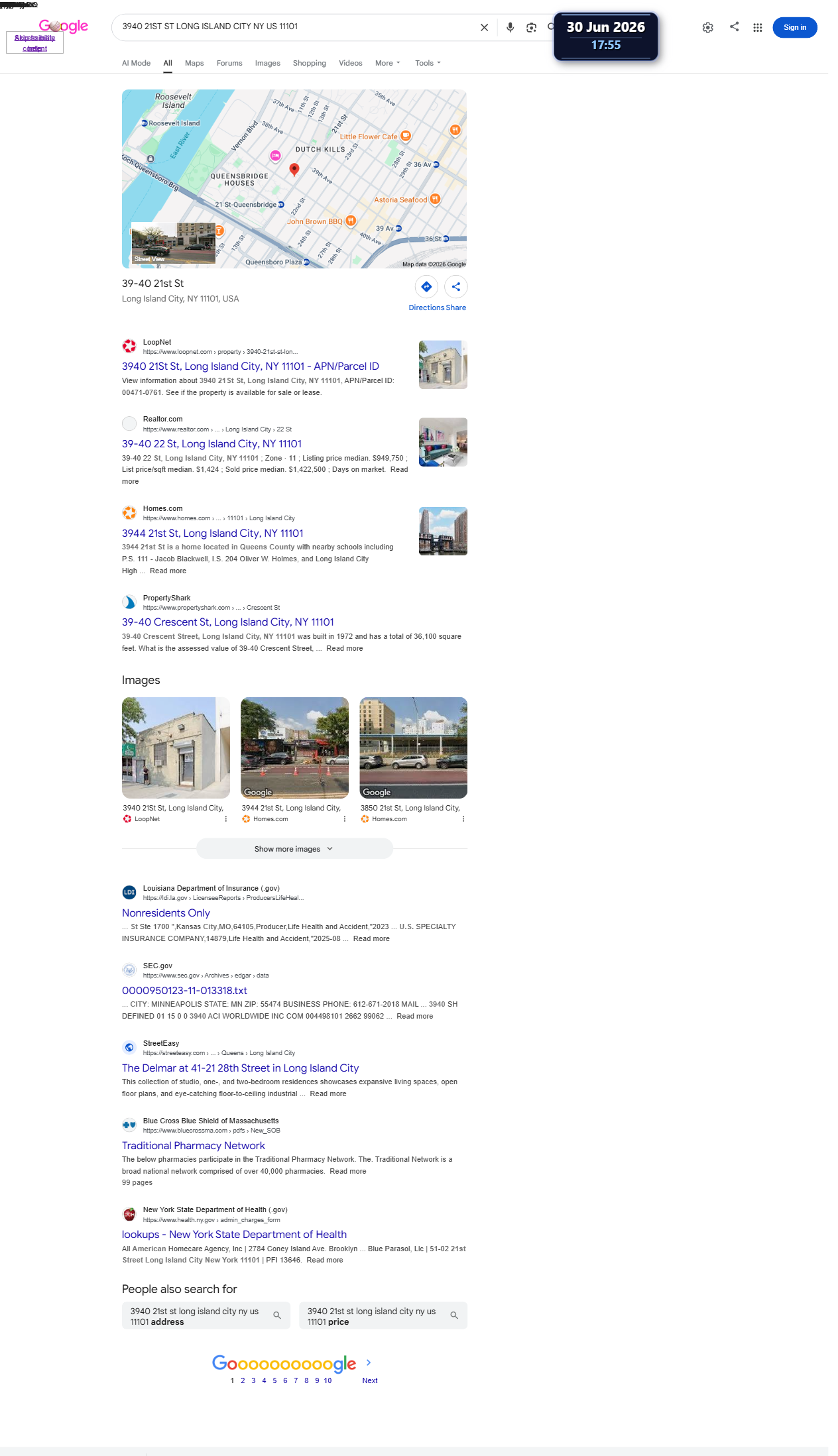Image resolution: width=838 pixels, height=1456 pixels.
Task: Click the John Brown BBQ map pin
Action: pos(351,221)
